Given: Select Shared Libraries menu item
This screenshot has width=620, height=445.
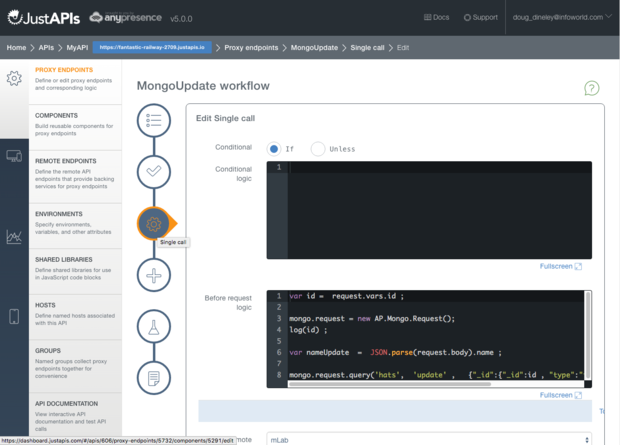Looking at the screenshot, I should pos(75,271).
